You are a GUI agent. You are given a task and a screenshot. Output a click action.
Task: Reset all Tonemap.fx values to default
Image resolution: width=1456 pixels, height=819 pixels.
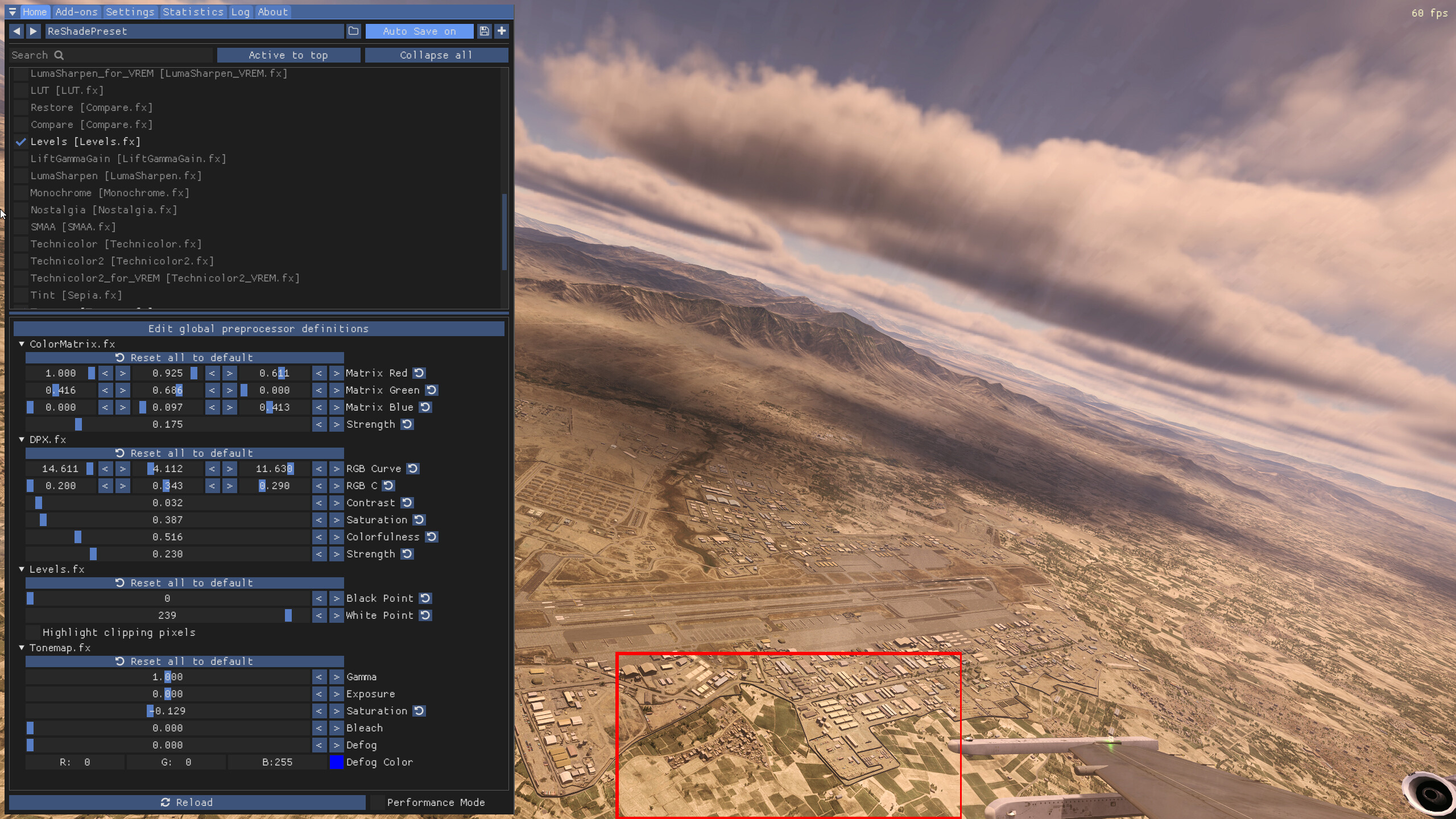[185, 661]
